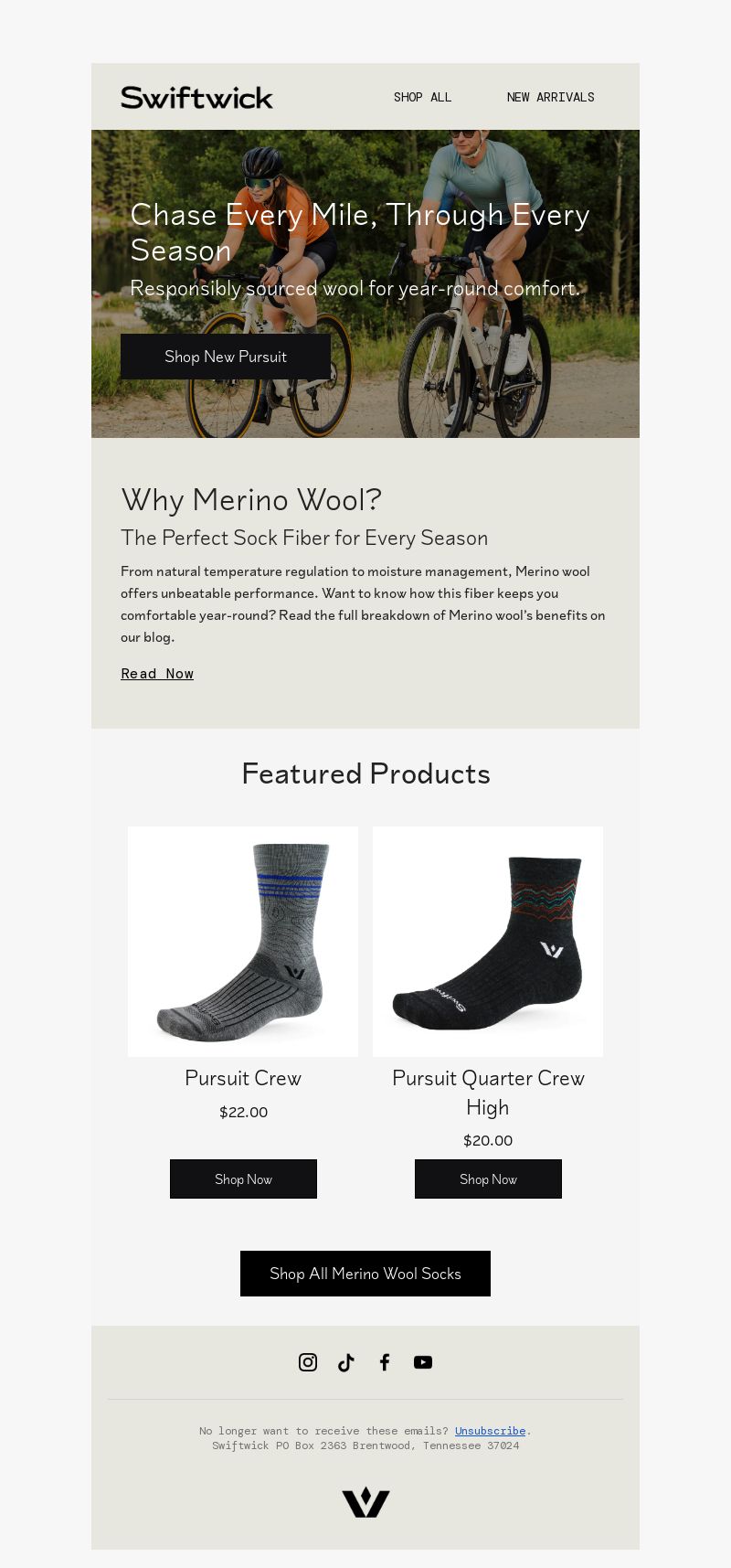Click the Why Merino Wool? heading
The image size is (731, 1568).
[x=251, y=500]
